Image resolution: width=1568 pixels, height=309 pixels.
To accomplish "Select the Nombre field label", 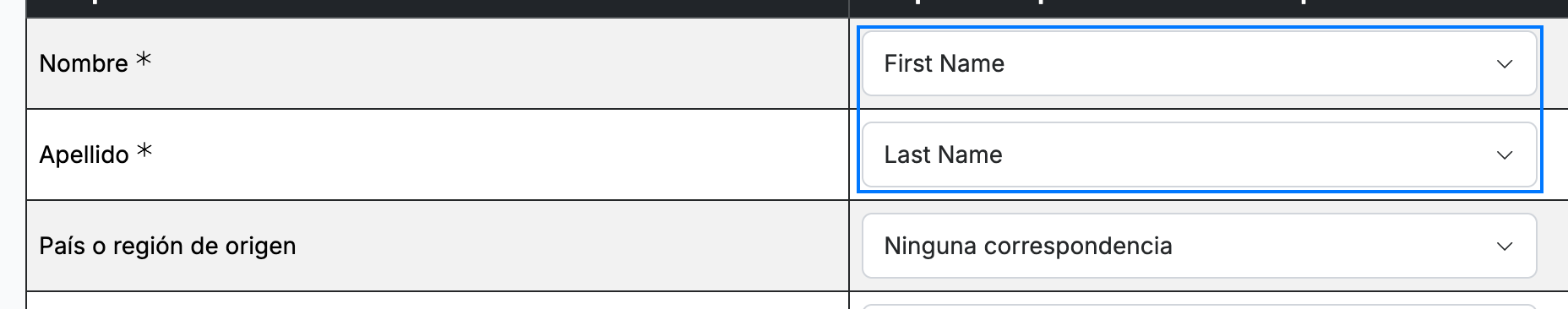I will 84,63.
